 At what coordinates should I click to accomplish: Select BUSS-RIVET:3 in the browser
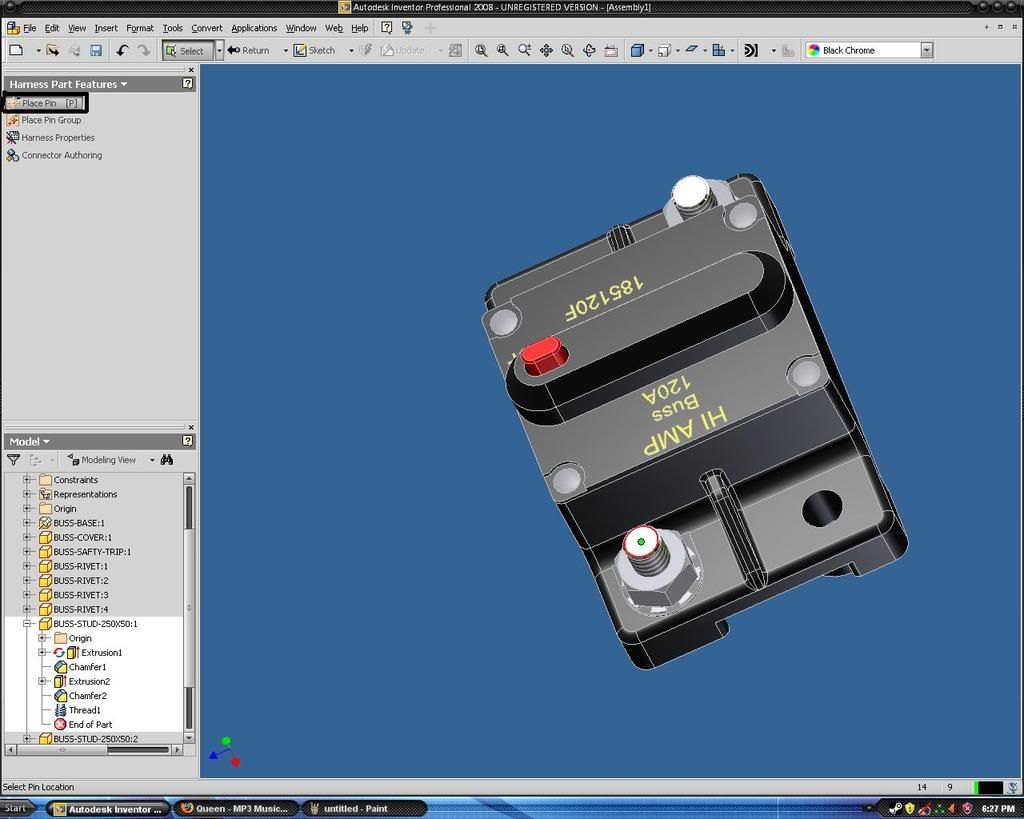pos(81,595)
